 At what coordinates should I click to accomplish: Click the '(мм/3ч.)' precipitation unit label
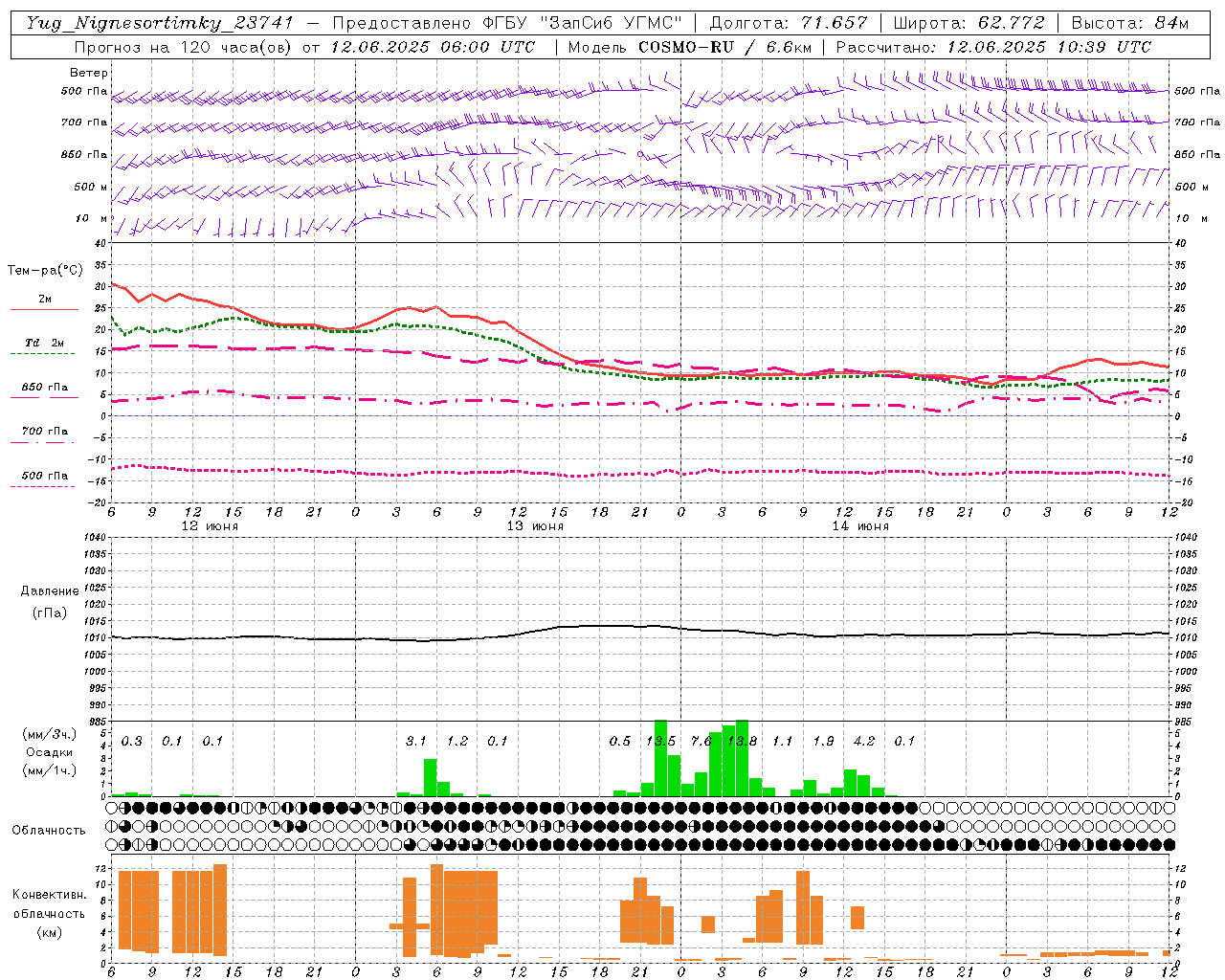tap(50, 734)
